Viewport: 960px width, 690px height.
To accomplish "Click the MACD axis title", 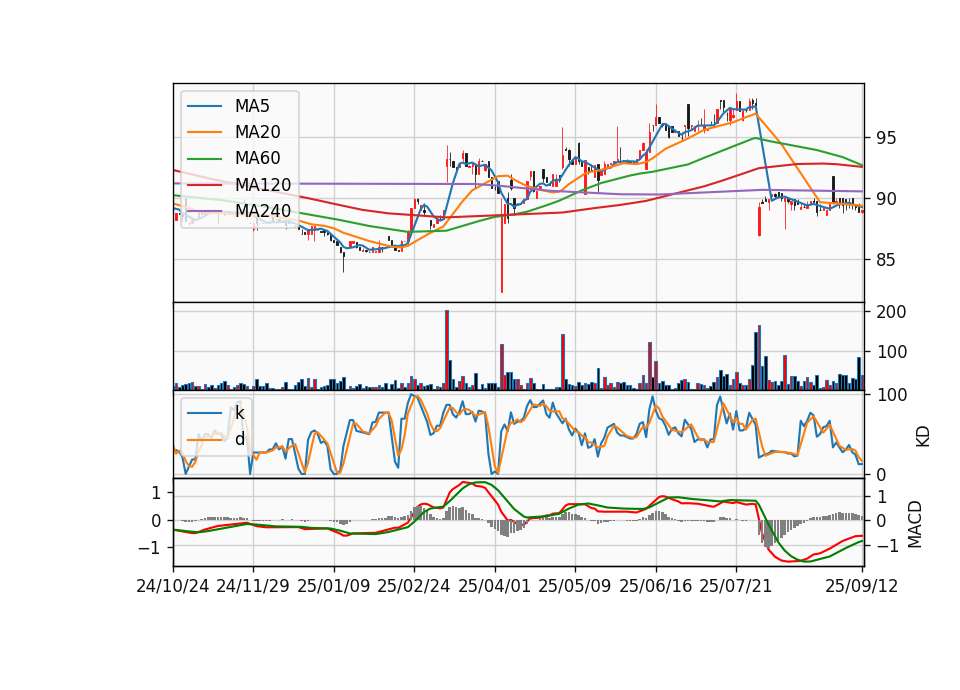I will pyautogui.click(x=915, y=524).
